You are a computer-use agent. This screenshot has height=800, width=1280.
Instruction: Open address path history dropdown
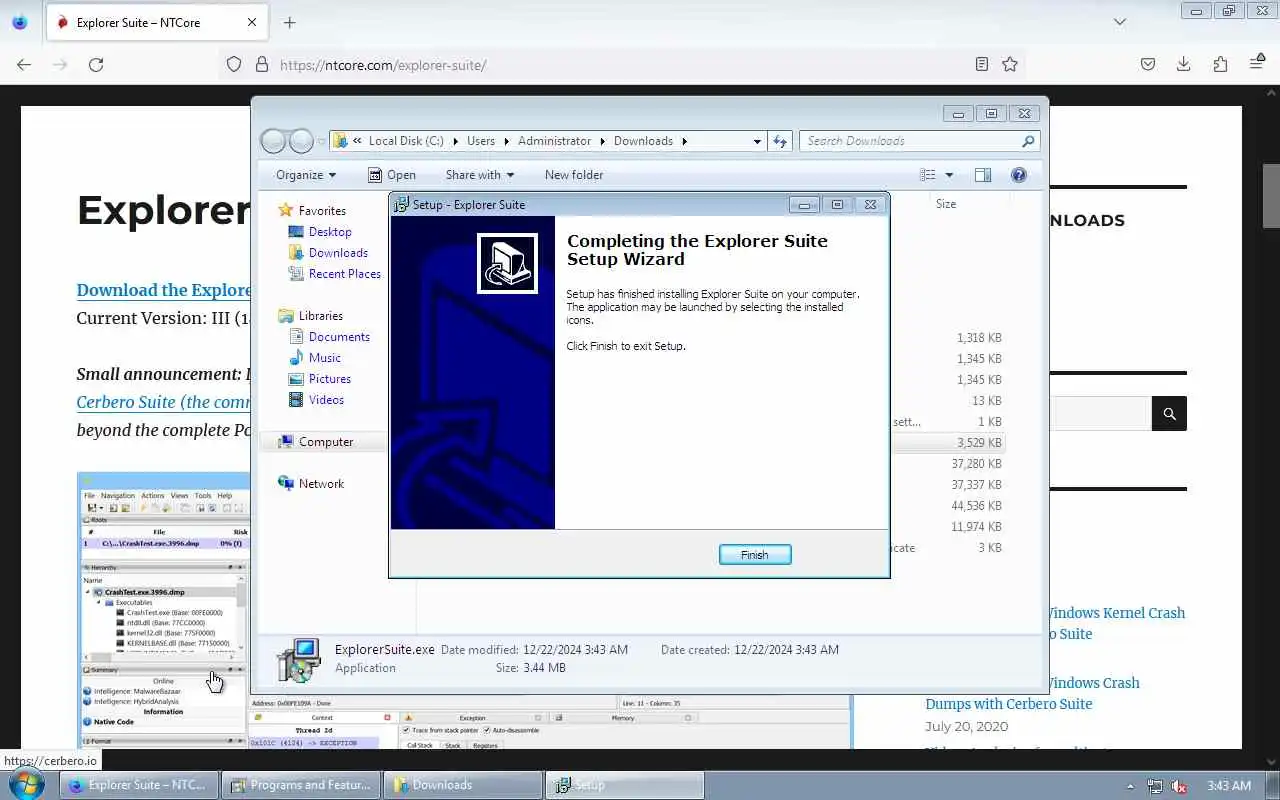(757, 141)
